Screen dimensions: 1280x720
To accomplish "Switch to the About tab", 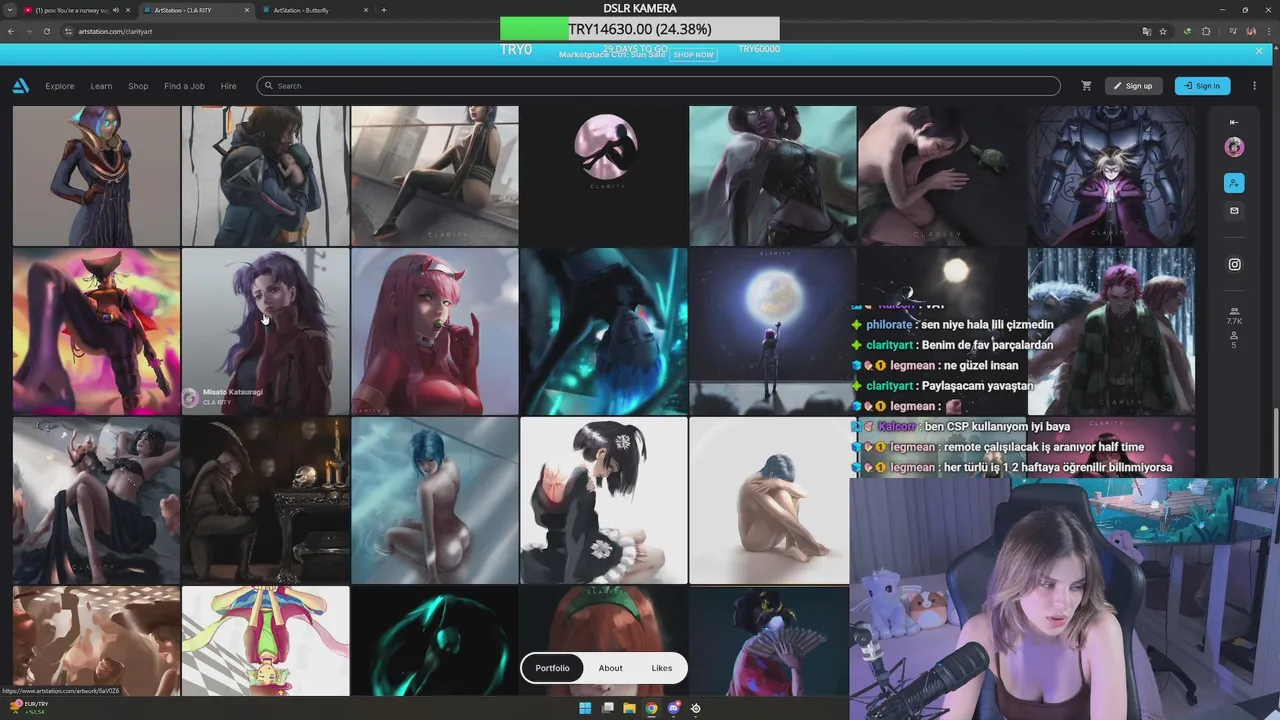I will [610, 668].
